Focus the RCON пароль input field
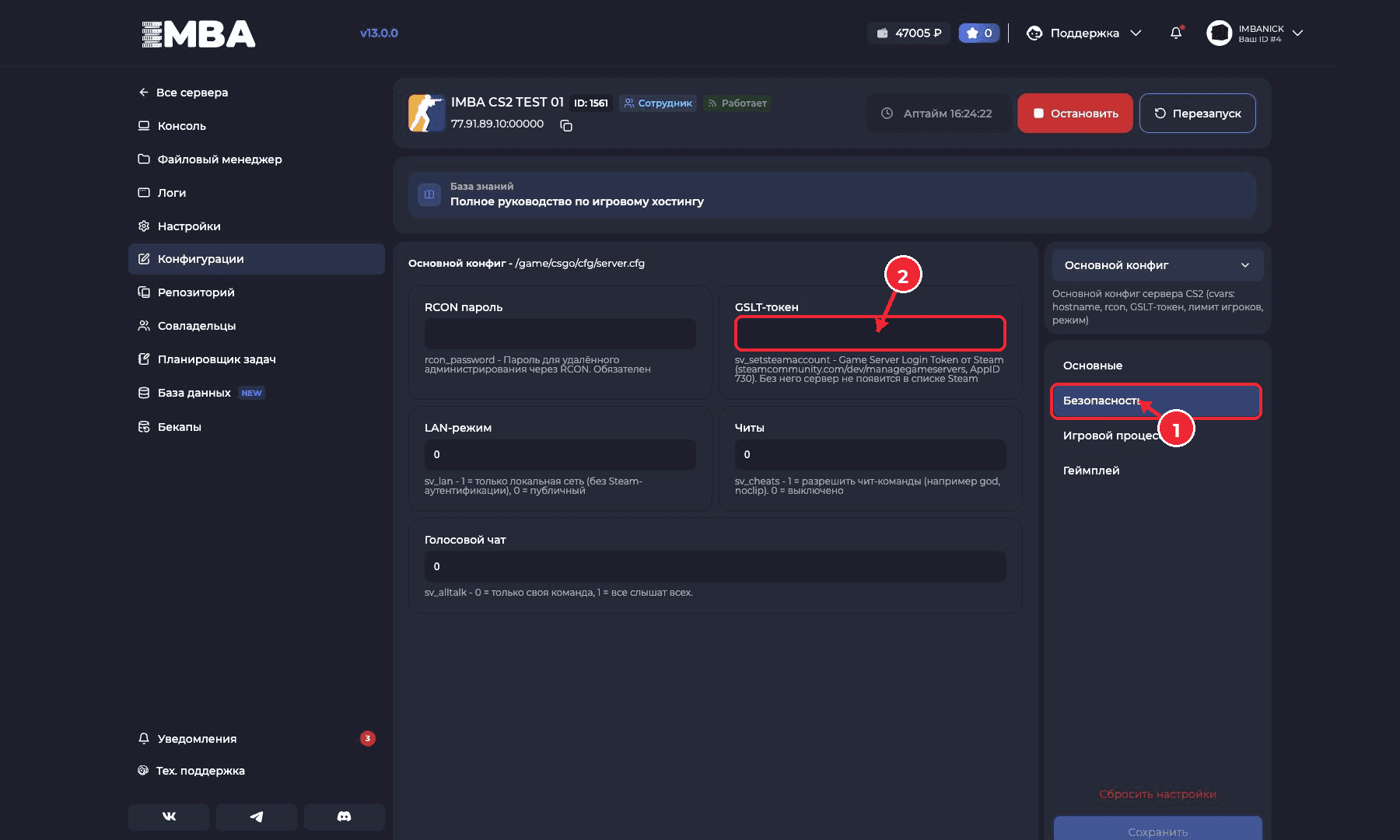The height and width of the screenshot is (840, 1400). (560, 334)
